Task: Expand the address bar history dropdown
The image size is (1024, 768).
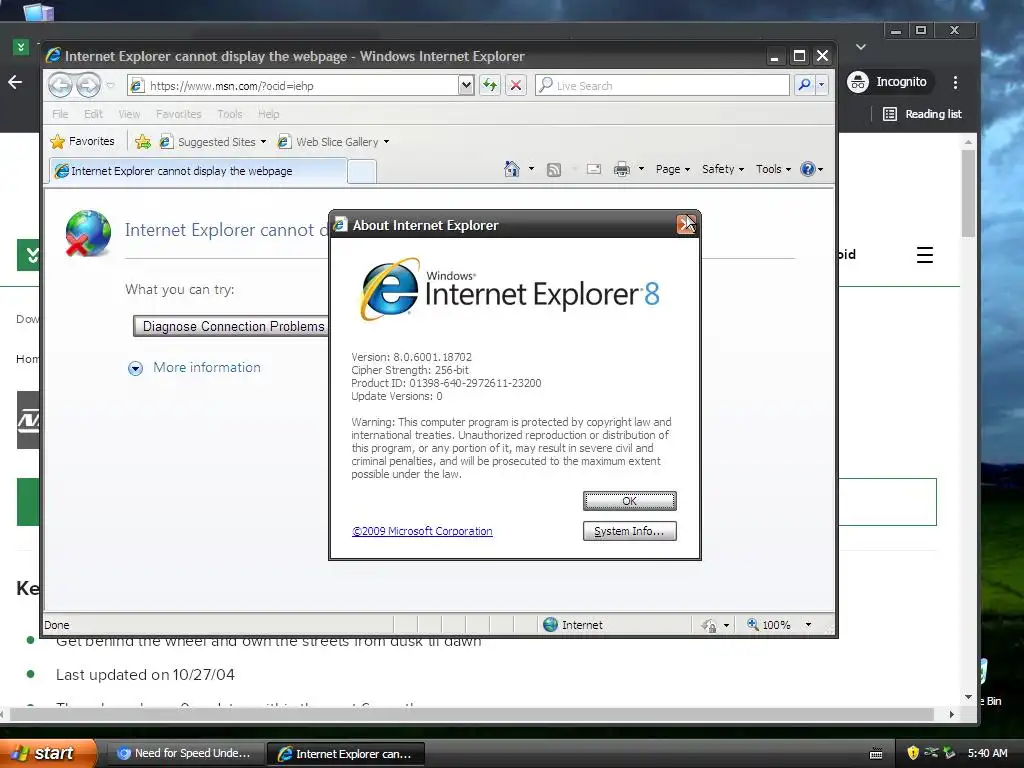Action: (466, 85)
